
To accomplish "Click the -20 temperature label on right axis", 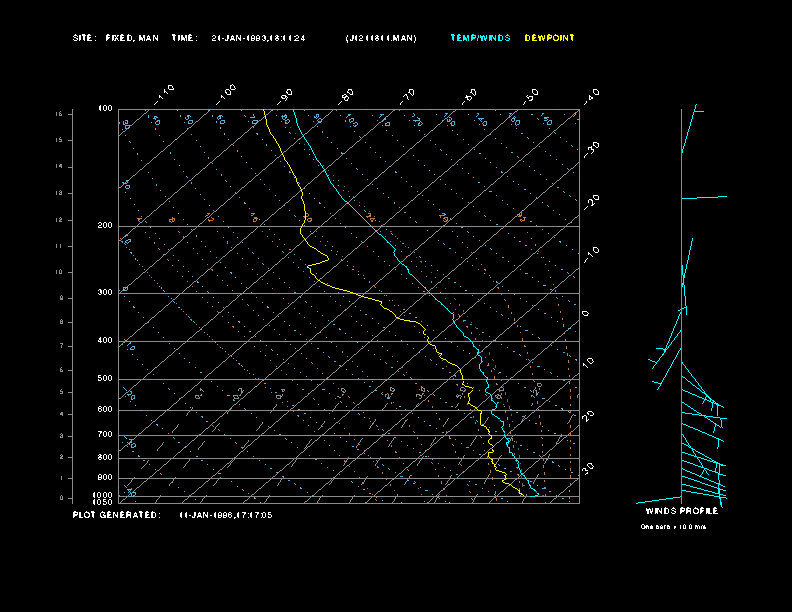I will (591, 201).
